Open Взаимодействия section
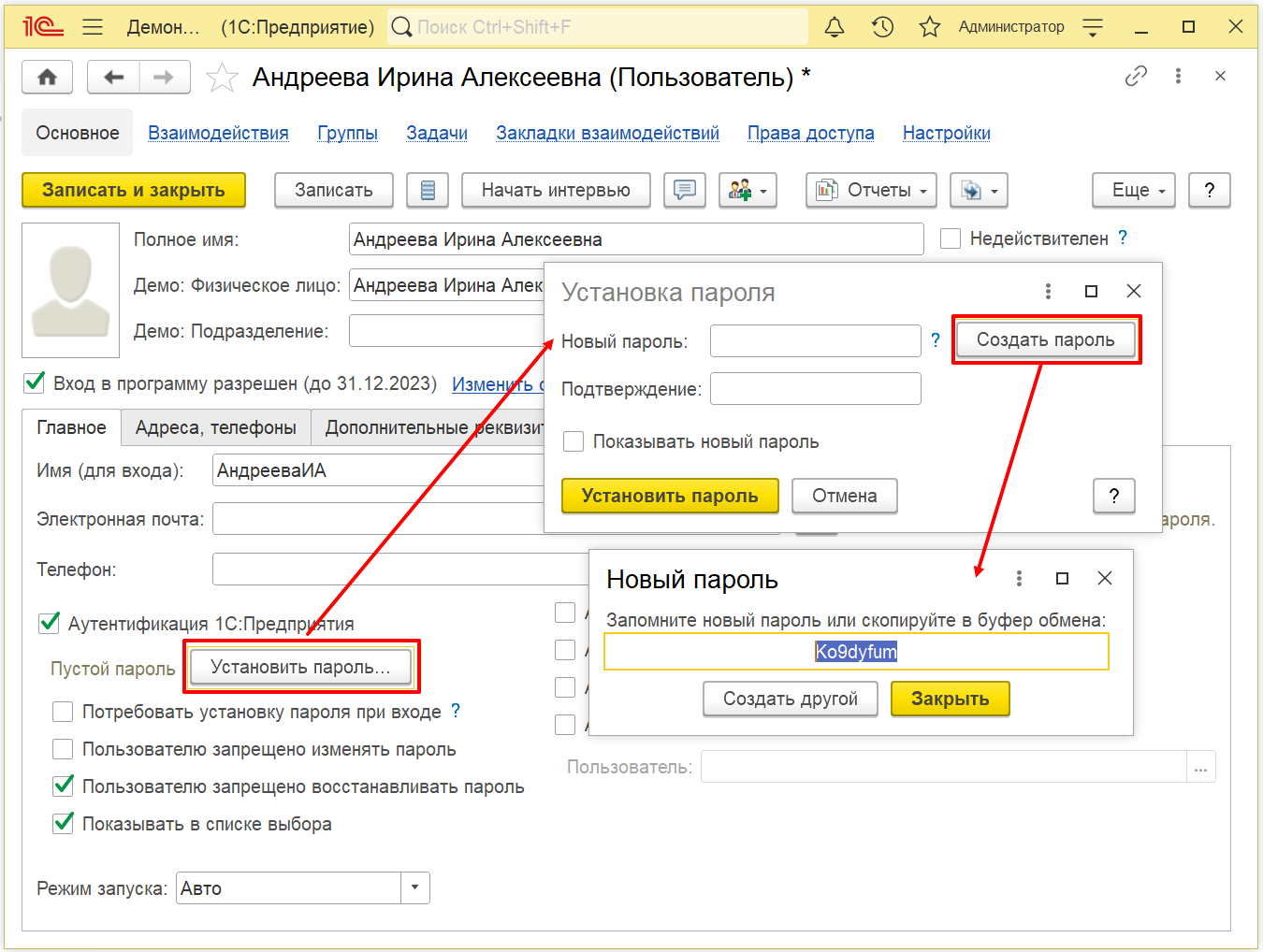 218,133
